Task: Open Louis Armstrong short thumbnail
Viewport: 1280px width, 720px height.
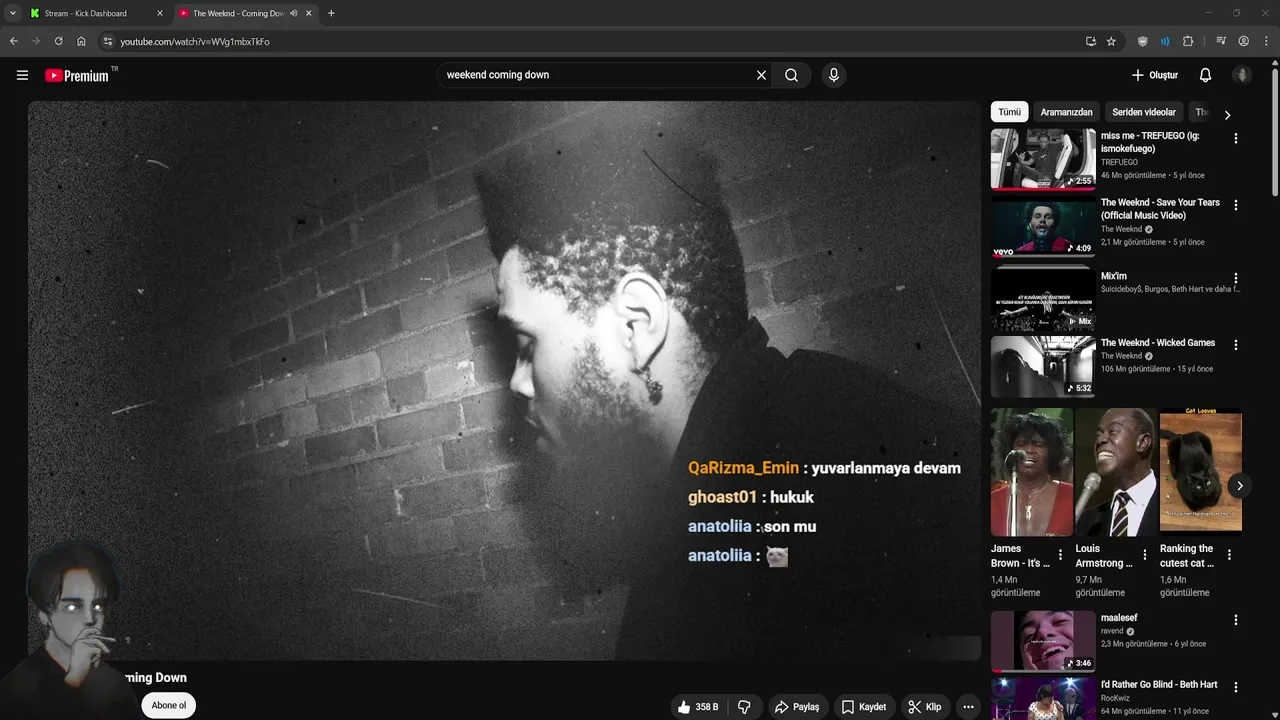Action: (x=1116, y=472)
